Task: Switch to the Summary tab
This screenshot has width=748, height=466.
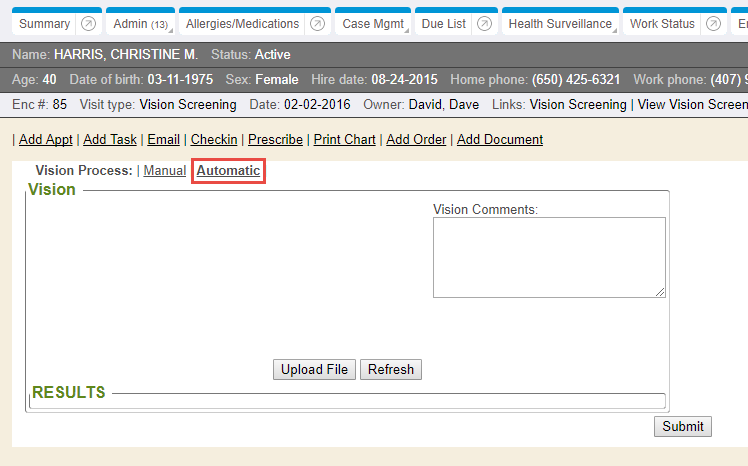Action: pyautogui.click(x=45, y=24)
